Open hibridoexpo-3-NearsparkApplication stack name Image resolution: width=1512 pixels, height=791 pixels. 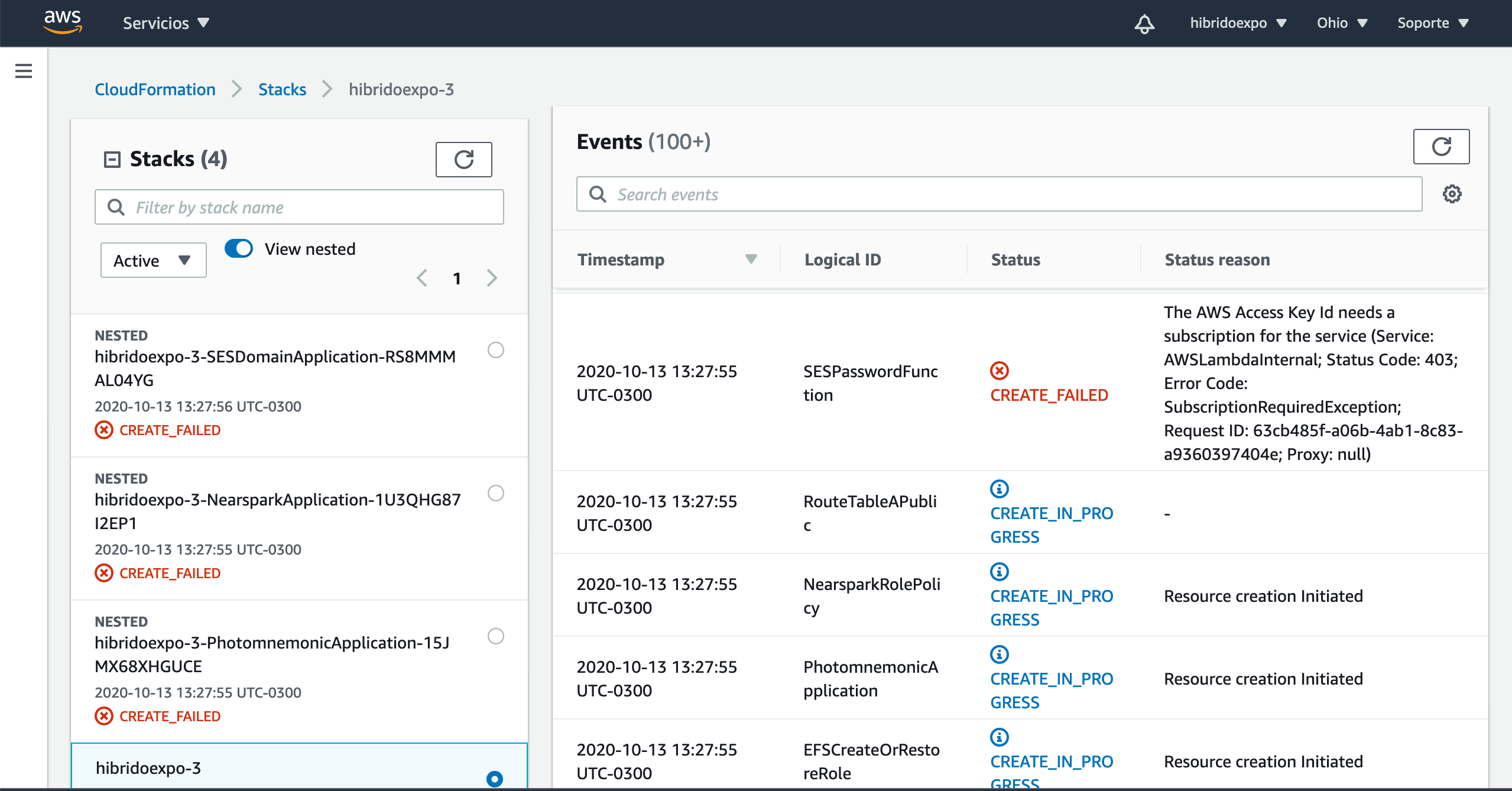(x=278, y=511)
